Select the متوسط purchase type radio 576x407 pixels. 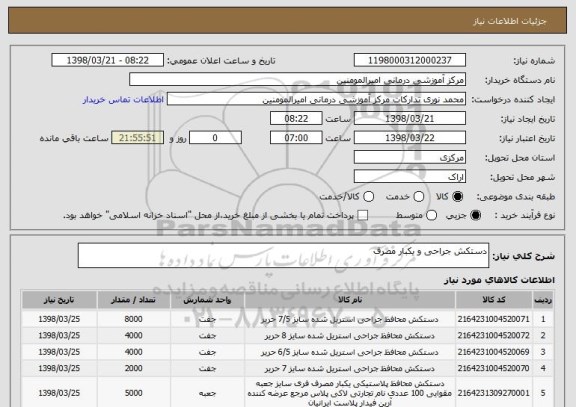point(431,216)
